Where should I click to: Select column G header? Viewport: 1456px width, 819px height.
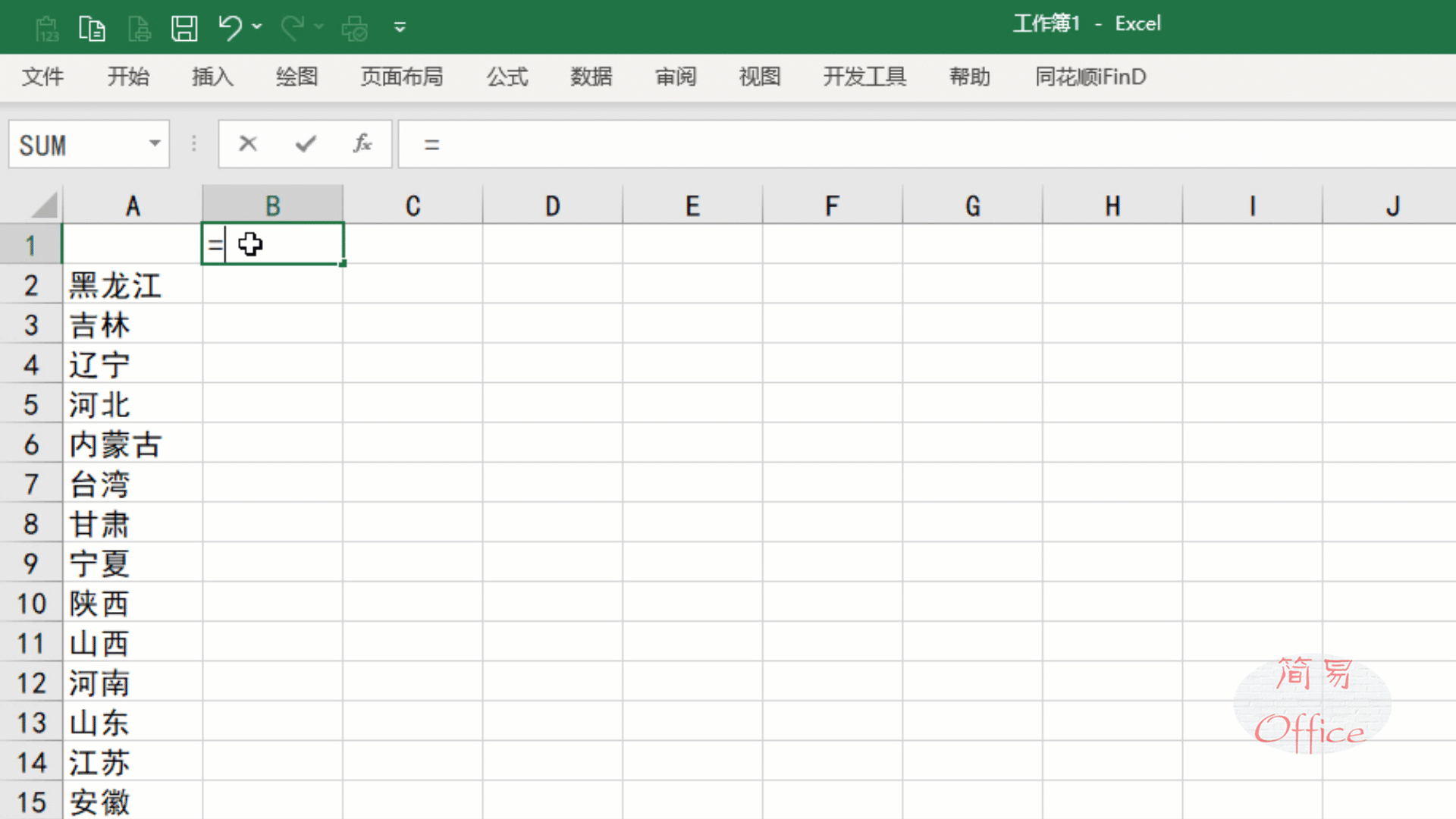coord(973,206)
